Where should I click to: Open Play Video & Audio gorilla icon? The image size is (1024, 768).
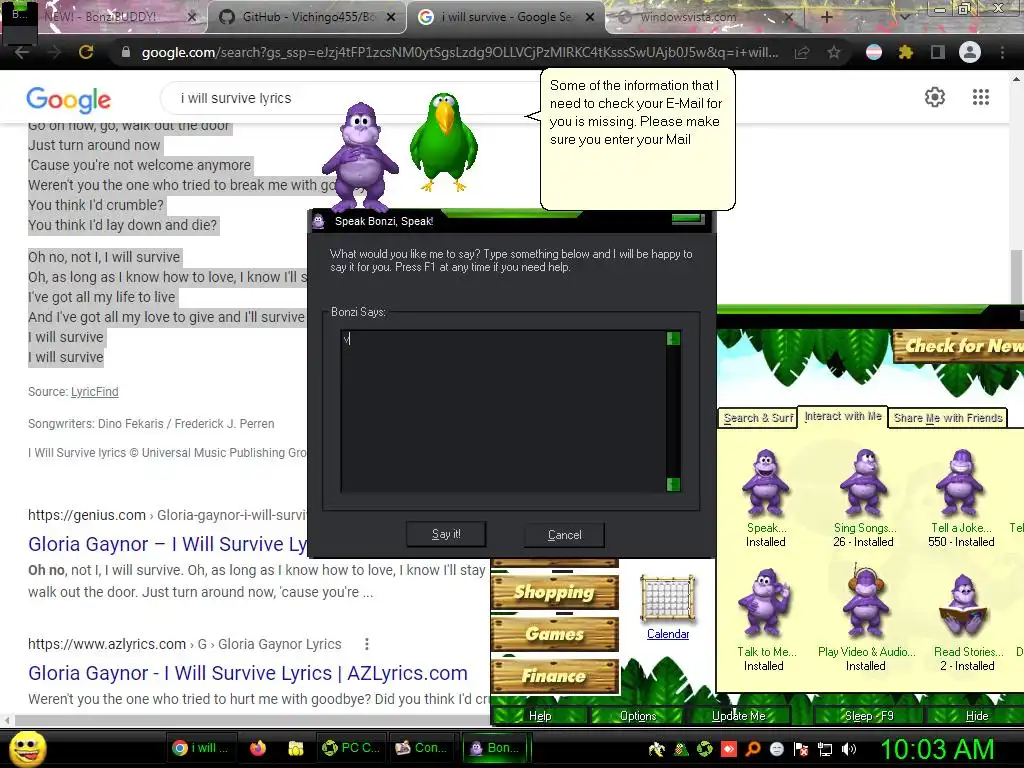[x=866, y=601]
